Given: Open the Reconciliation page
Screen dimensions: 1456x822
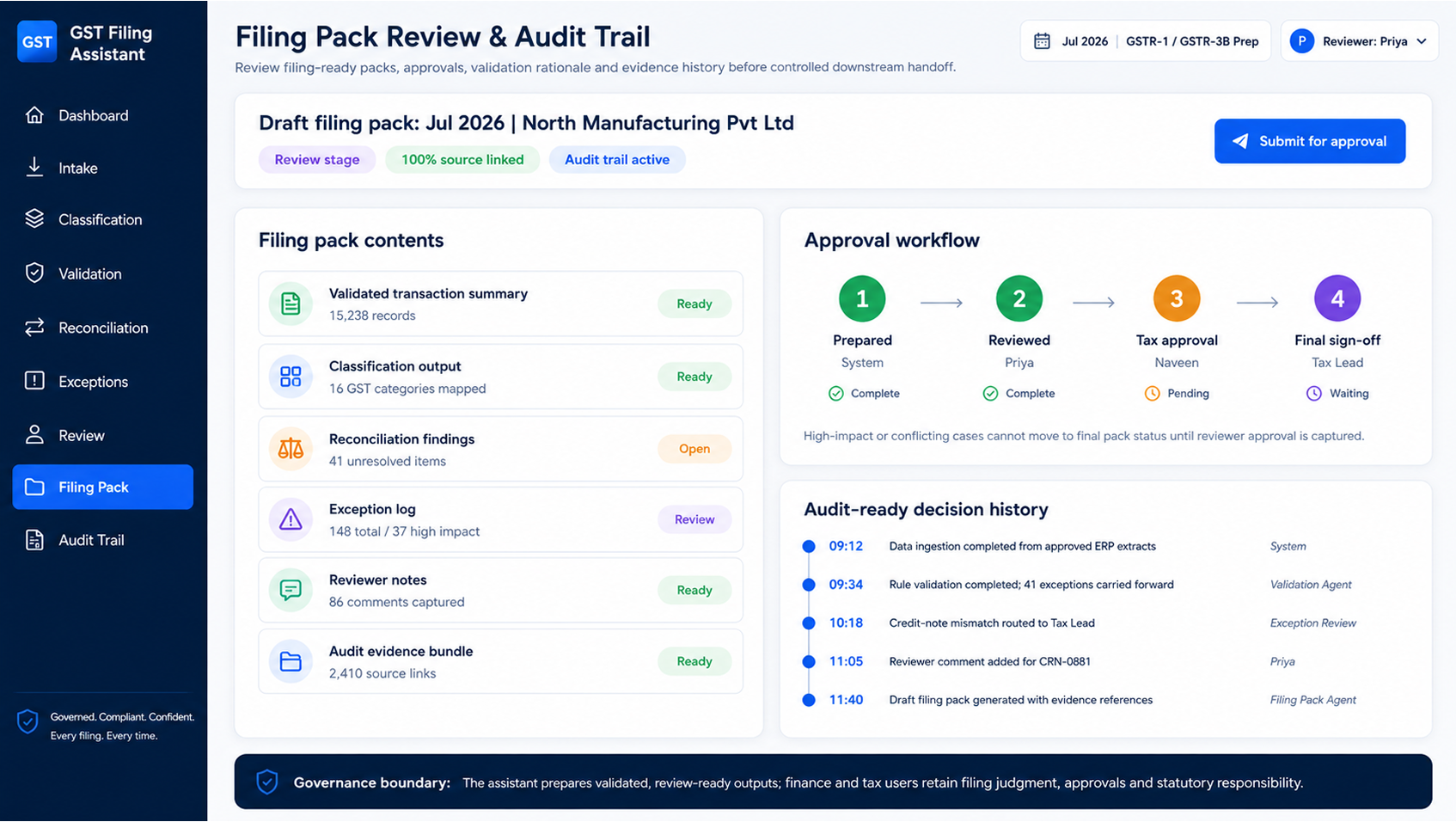Looking at the screenshot, I should coord(103,328).
